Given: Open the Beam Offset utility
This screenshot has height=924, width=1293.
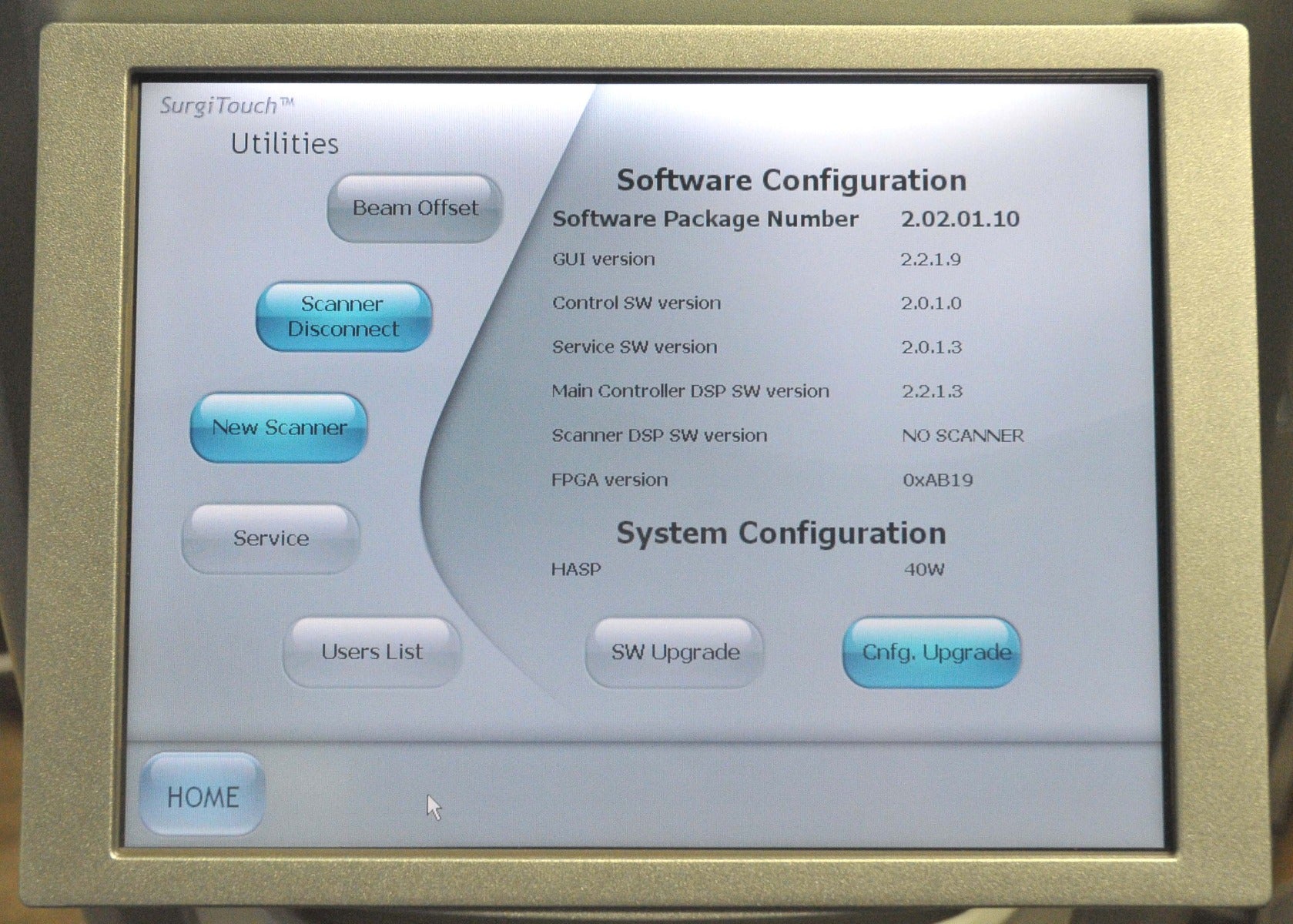Looking at the screenshot, I should [x=415, y=209].
